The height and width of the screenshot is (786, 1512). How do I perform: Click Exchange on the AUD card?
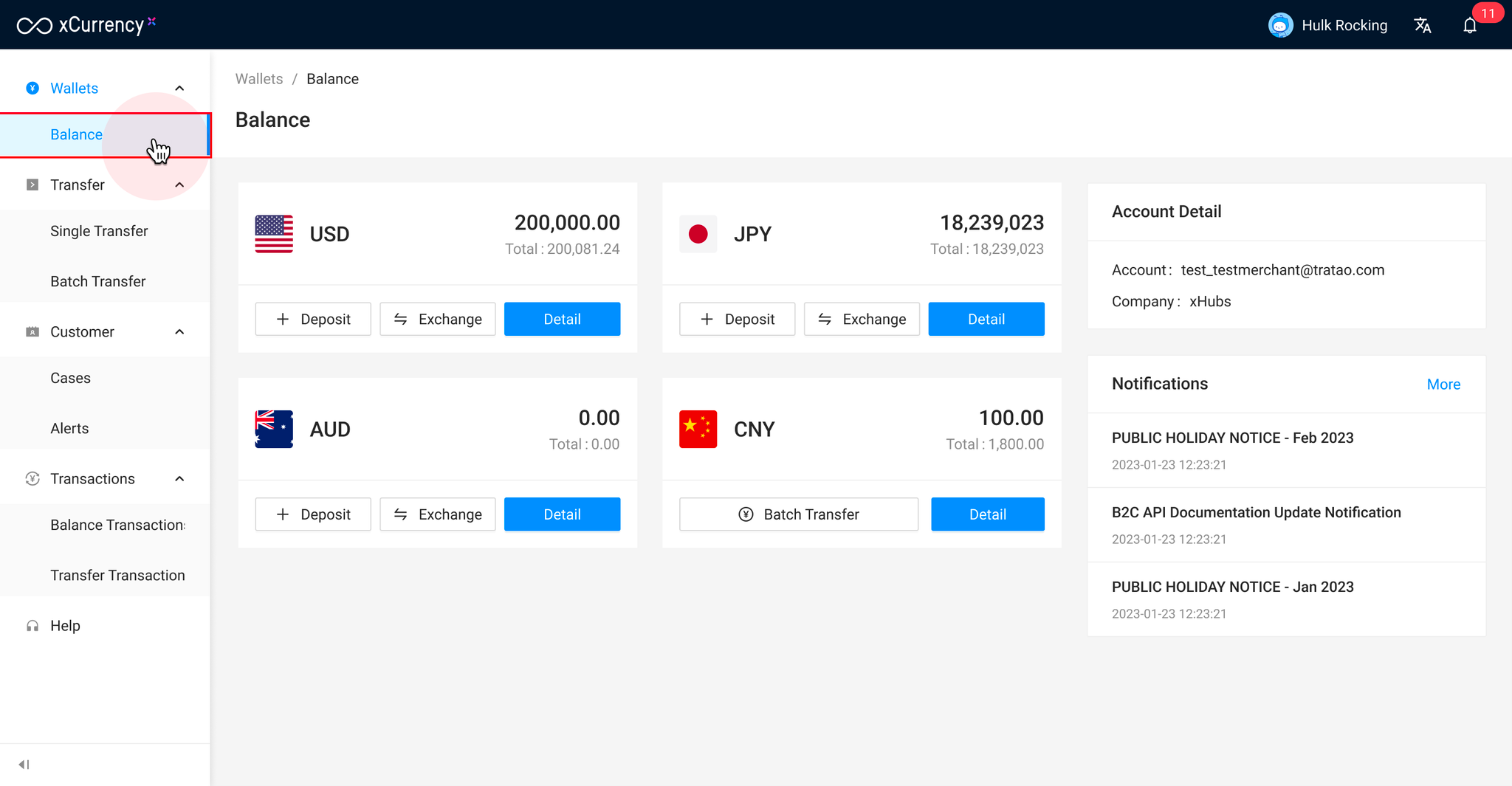coord(438,514)
